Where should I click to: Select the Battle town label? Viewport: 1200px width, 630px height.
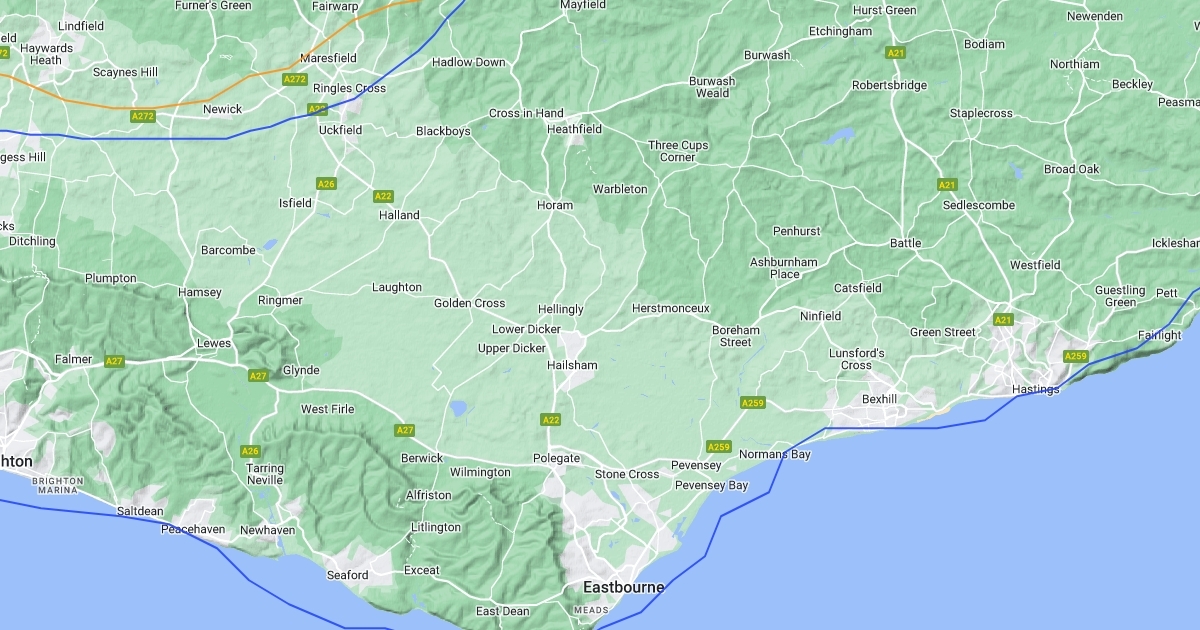(x=905, y=243)
